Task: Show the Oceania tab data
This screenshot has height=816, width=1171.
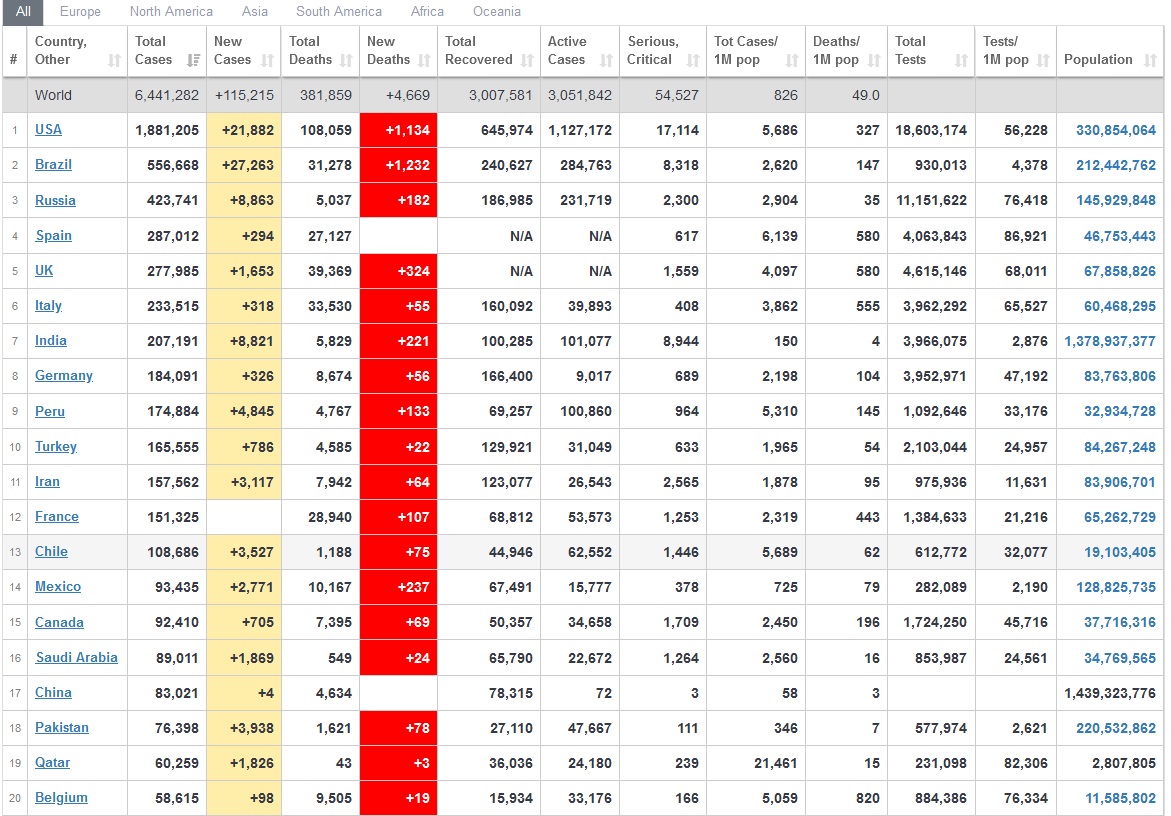Action: tap(496, 12)
